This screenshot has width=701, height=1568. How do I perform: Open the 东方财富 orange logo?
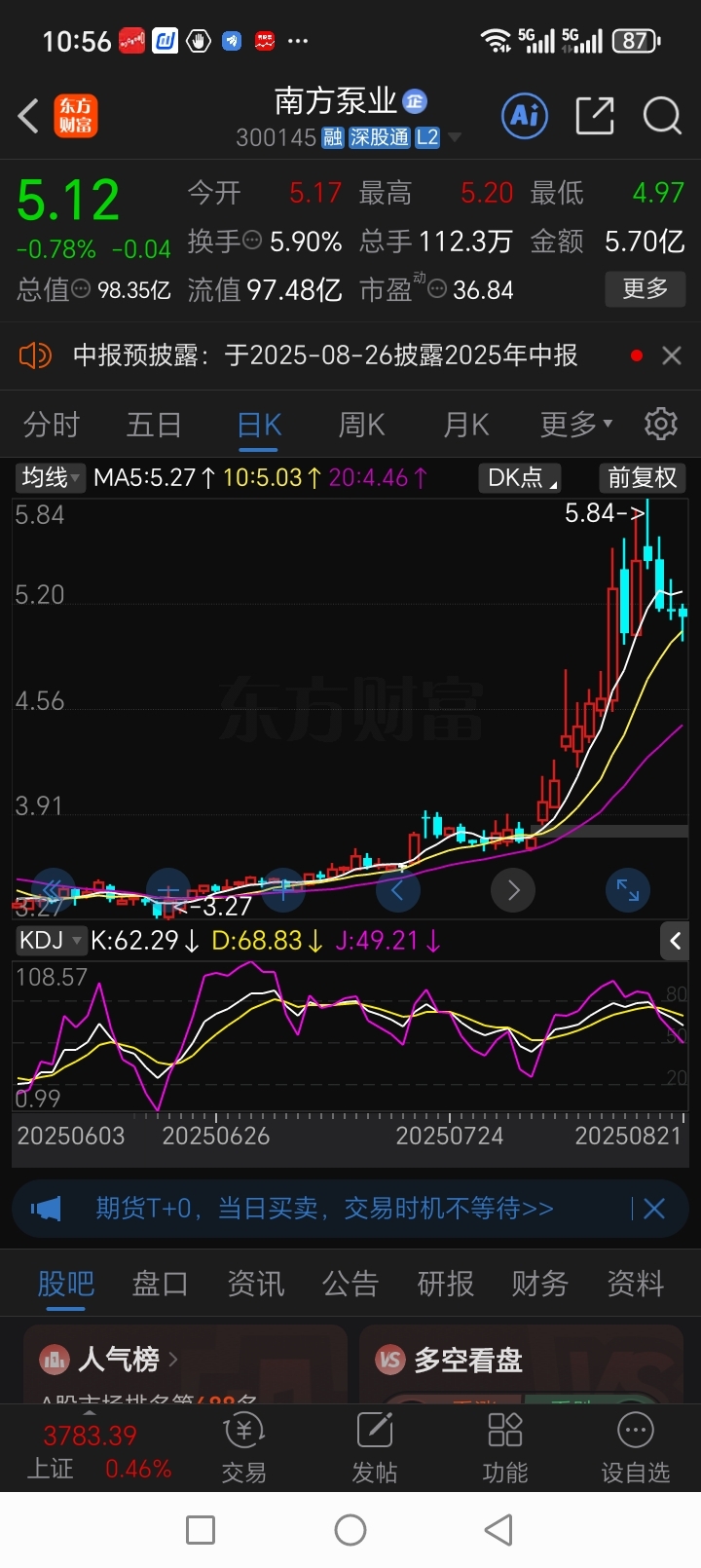click(x=75, y=116)
